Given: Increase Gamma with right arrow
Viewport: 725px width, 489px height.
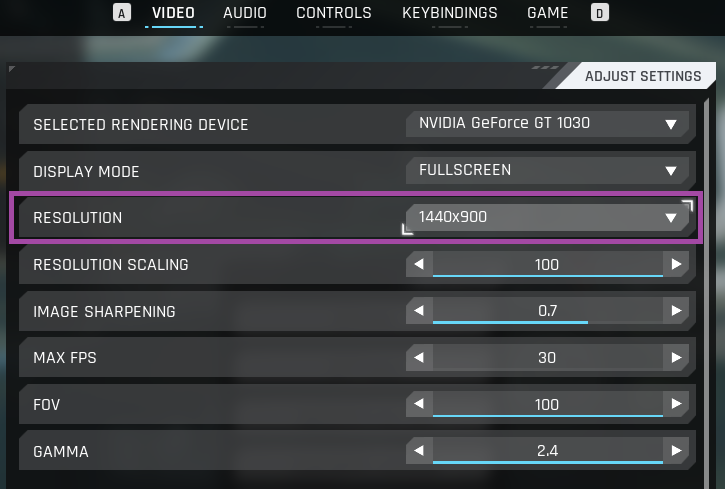Looking at the screenshot, I should point(677,451).
